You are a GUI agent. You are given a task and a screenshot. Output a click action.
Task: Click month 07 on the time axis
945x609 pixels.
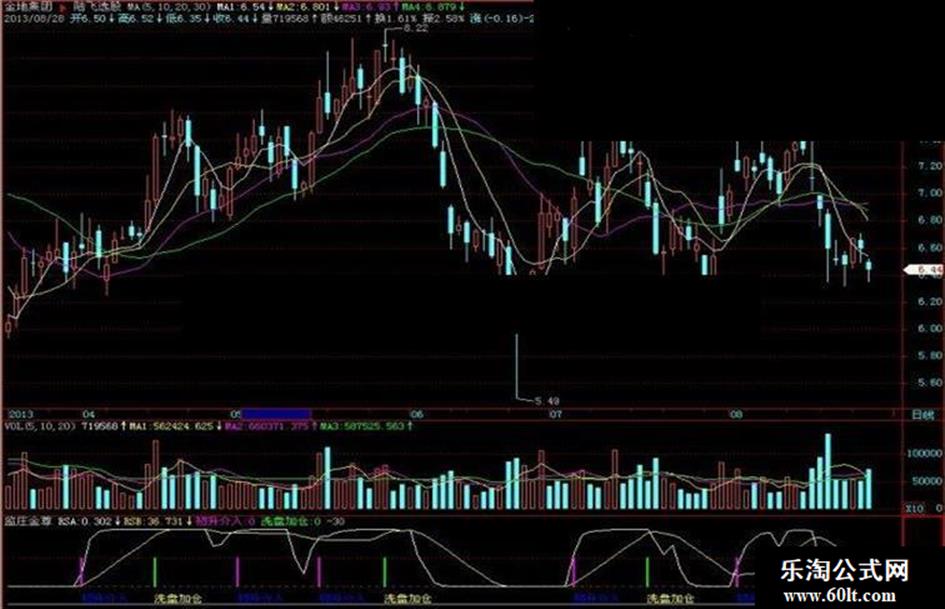[x=555, y=414]
